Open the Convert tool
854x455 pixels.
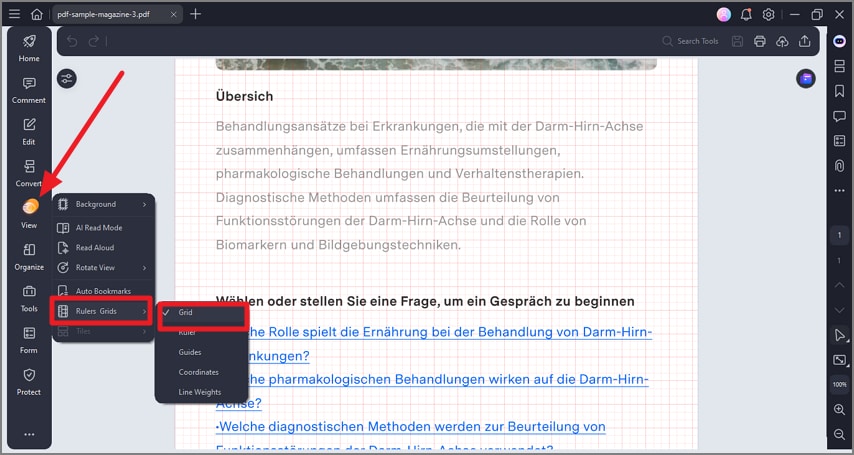pyautogui.click(x=29, y=173)
